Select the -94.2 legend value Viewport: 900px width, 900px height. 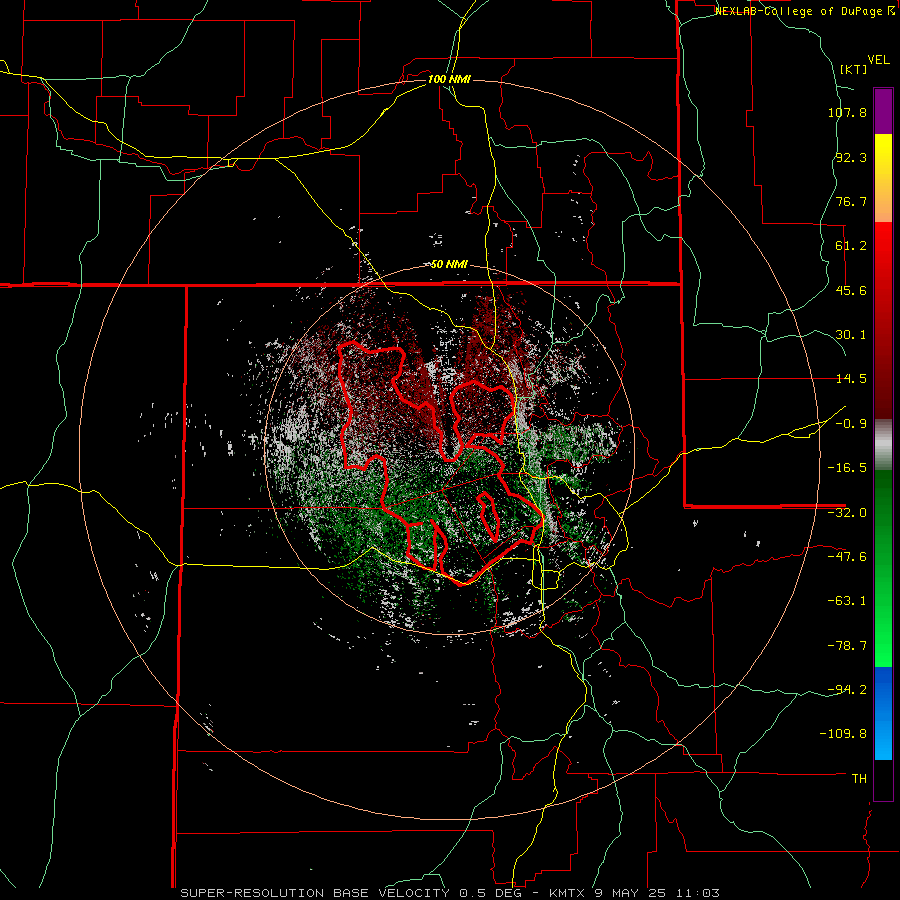(847, 689)
